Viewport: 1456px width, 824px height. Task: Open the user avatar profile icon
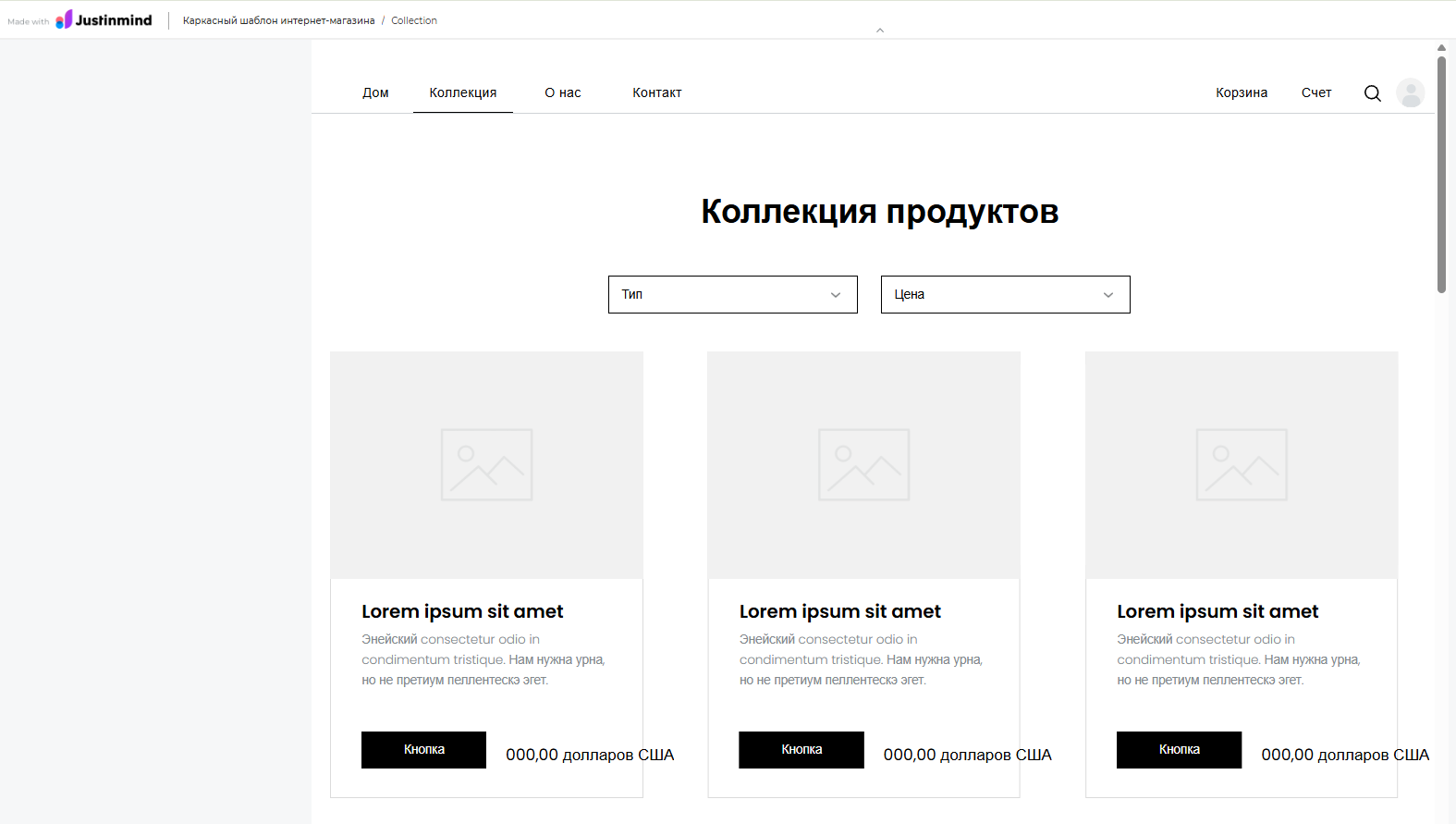(x=1411, y=92)
